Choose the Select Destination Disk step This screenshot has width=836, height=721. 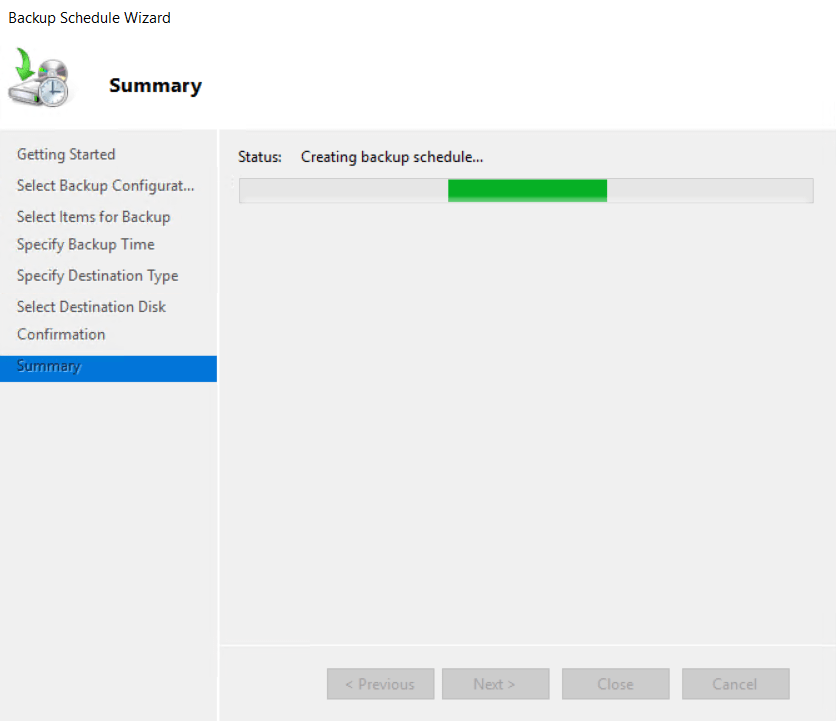[x=91, y=307]
